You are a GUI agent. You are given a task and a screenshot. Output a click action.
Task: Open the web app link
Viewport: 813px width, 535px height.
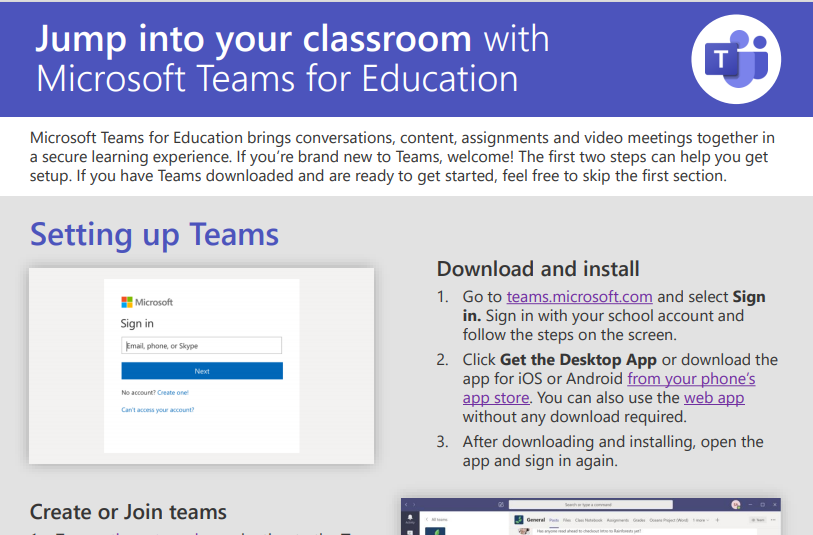pyautogui.click(x=714, y=398)
